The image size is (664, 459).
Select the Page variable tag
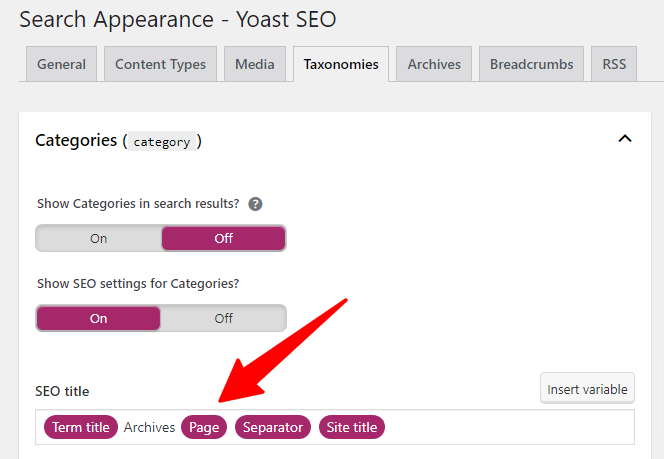204,427
